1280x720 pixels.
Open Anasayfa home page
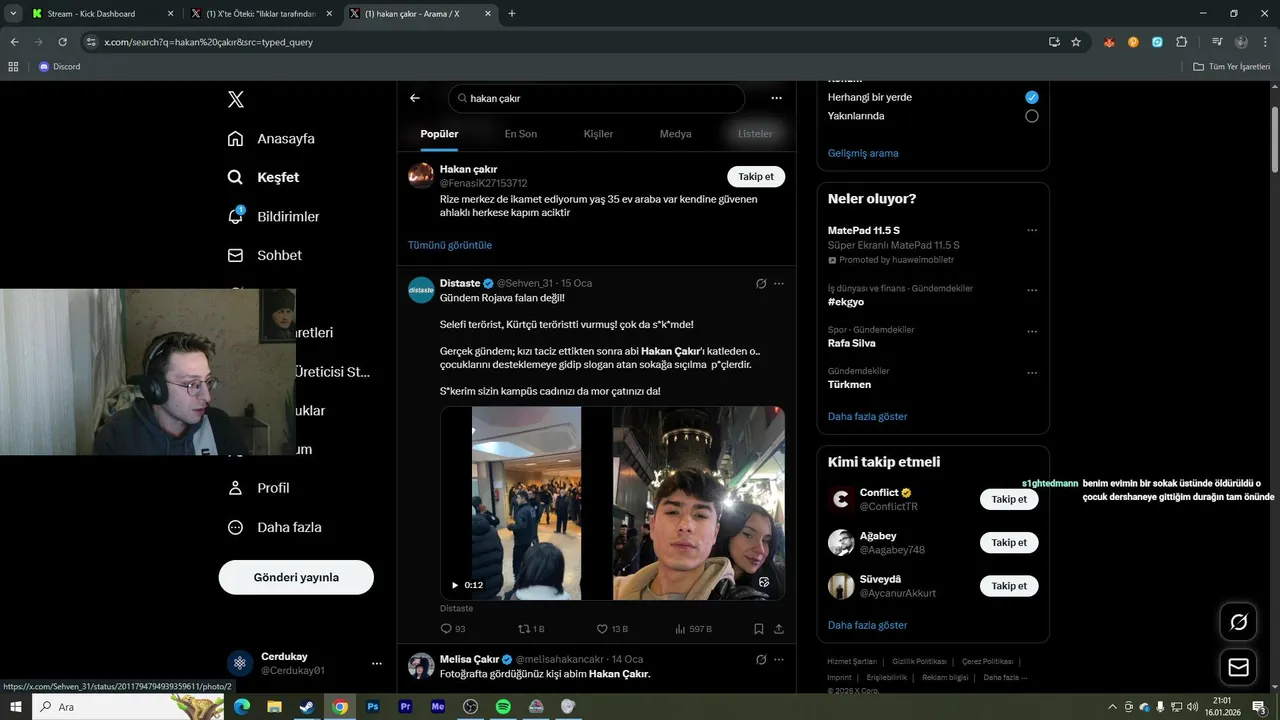[271, 138]
